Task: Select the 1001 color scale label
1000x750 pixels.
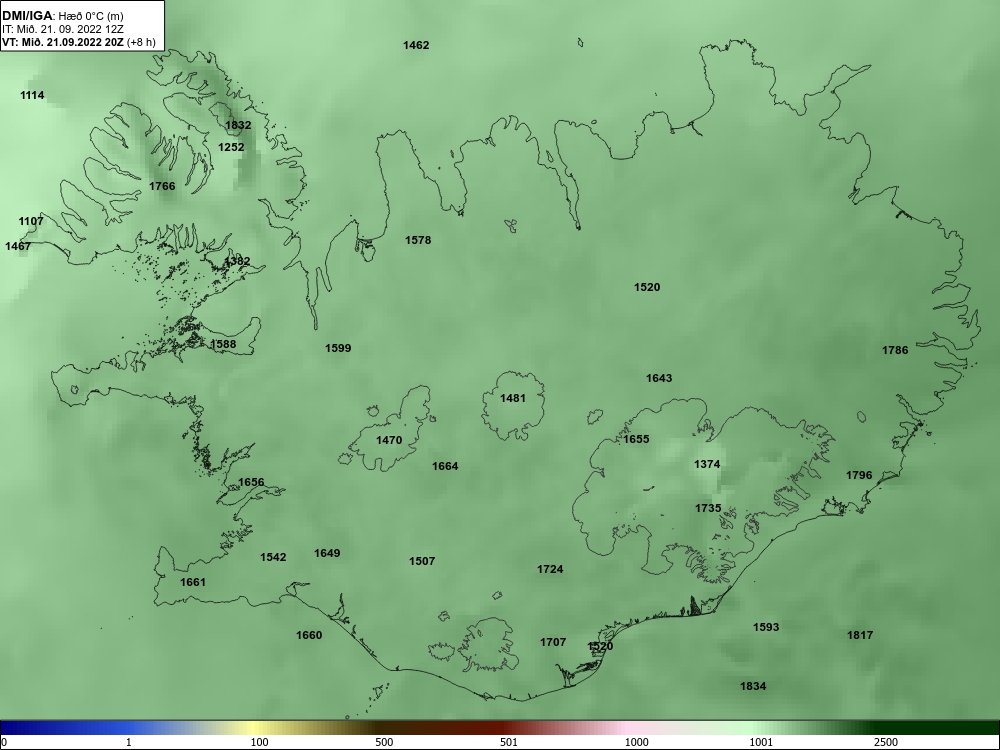Action: (761, 743)
